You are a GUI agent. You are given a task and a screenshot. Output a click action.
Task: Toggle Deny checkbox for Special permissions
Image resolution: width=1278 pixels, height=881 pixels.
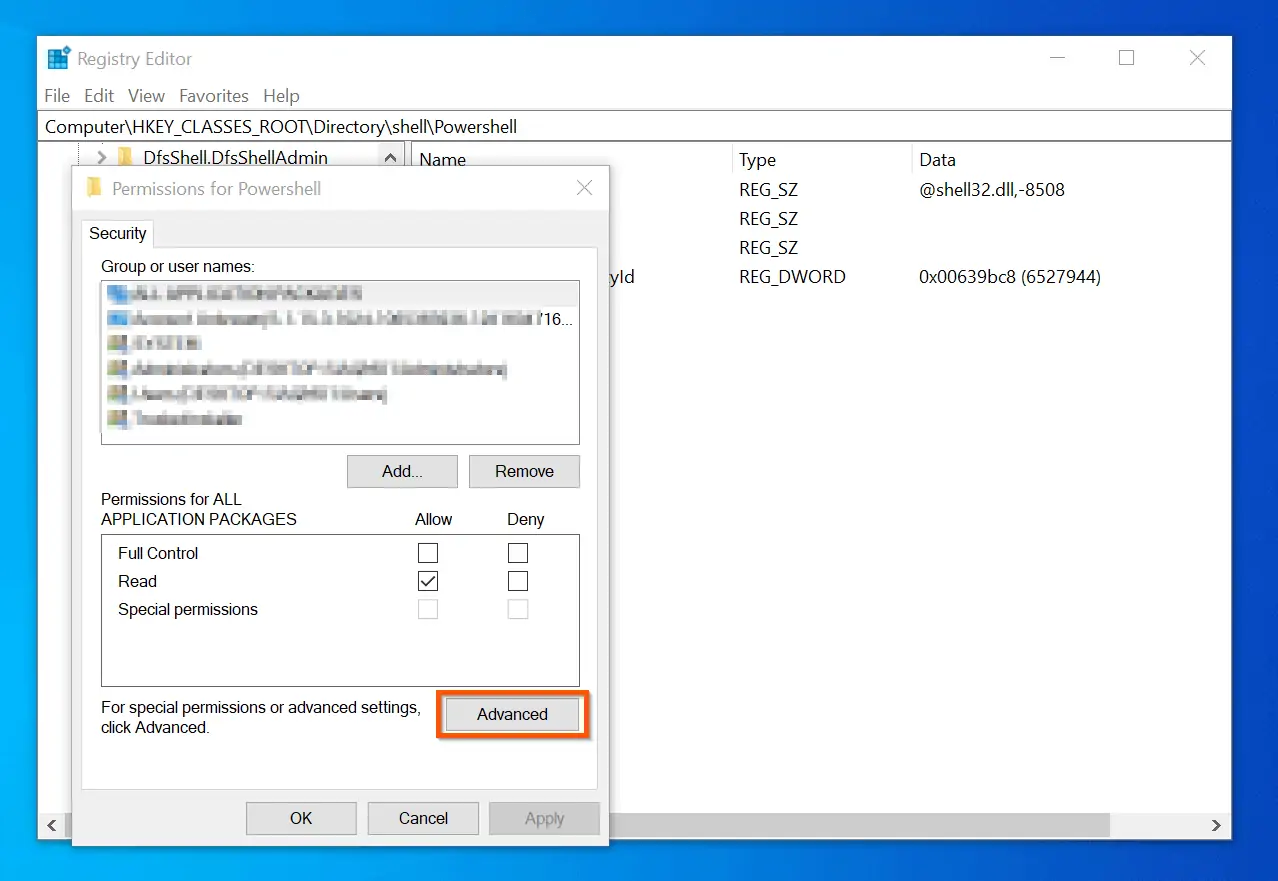point(518,609)
